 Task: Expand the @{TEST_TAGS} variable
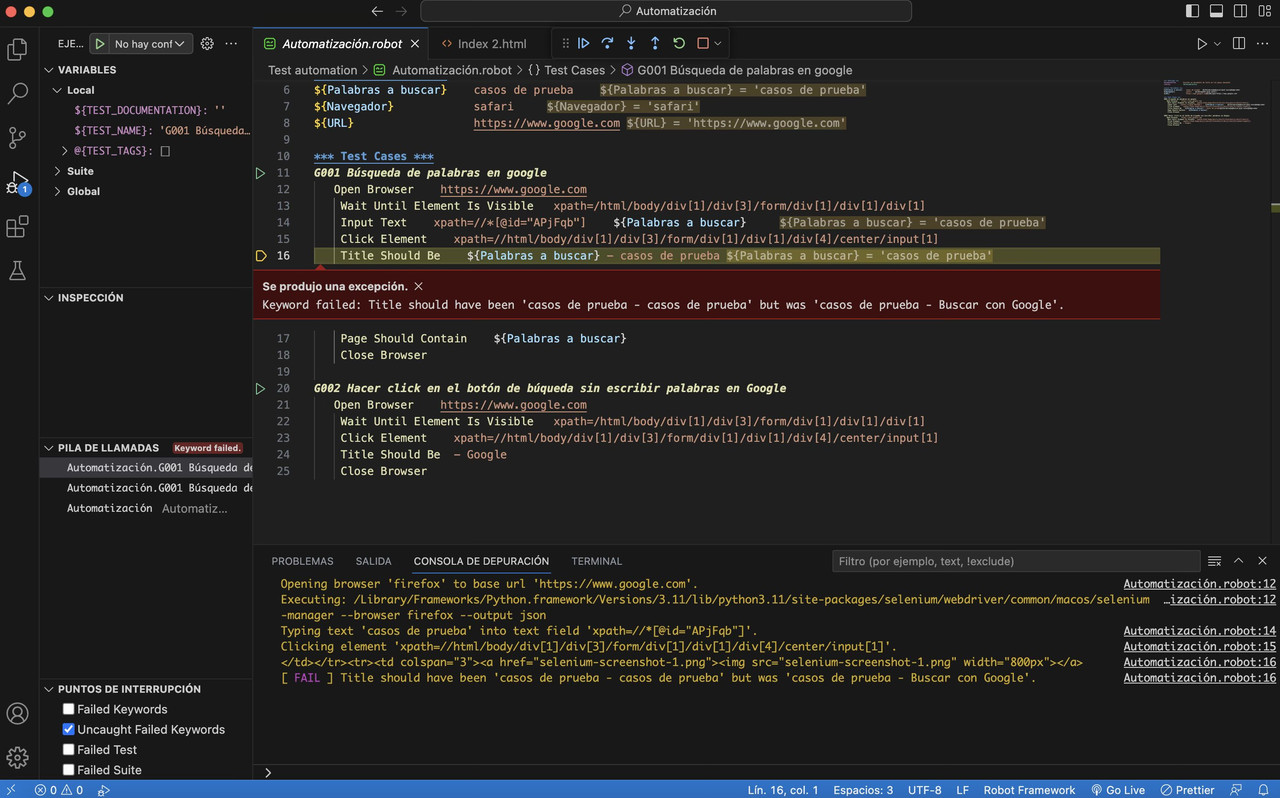[65, 151]
